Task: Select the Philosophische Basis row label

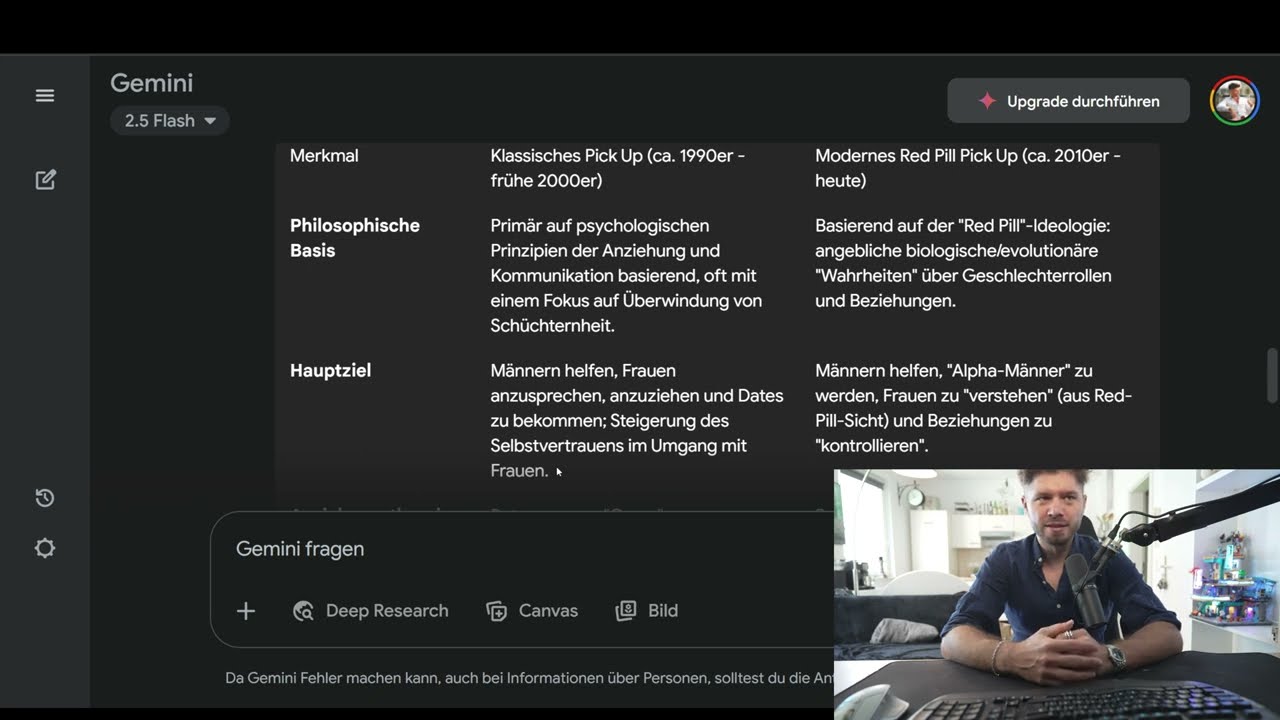Action: [x=355, y=238]
